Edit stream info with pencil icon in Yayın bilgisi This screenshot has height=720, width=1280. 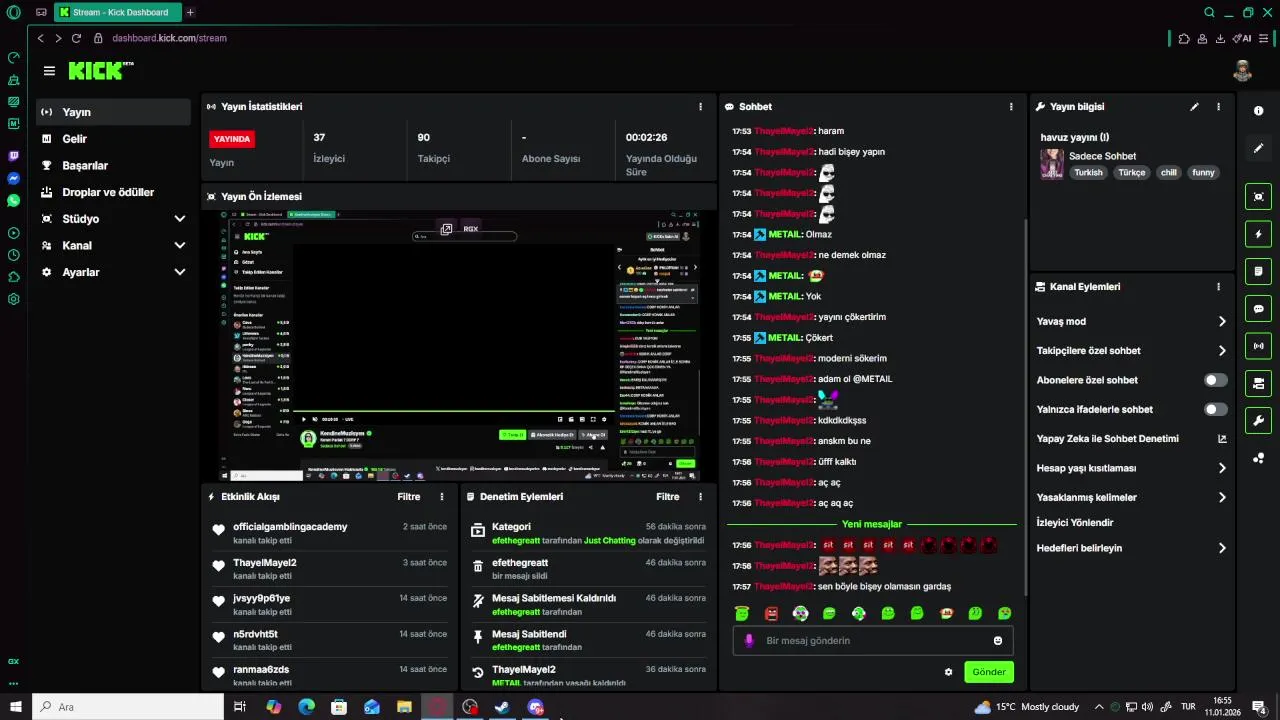tap(1194, 107)
